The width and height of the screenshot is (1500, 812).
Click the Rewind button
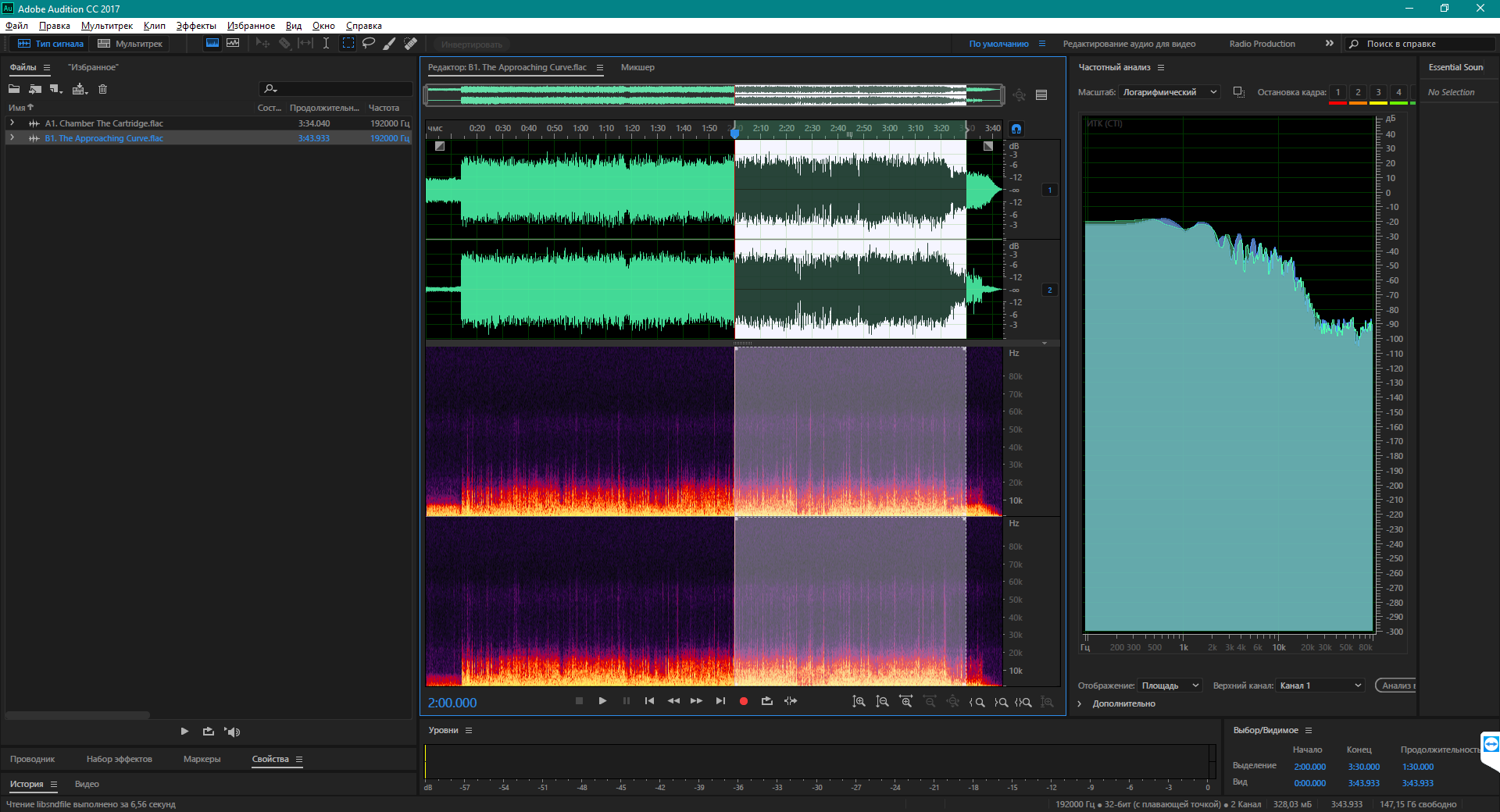pyautogui.click(x=673, y=701)
